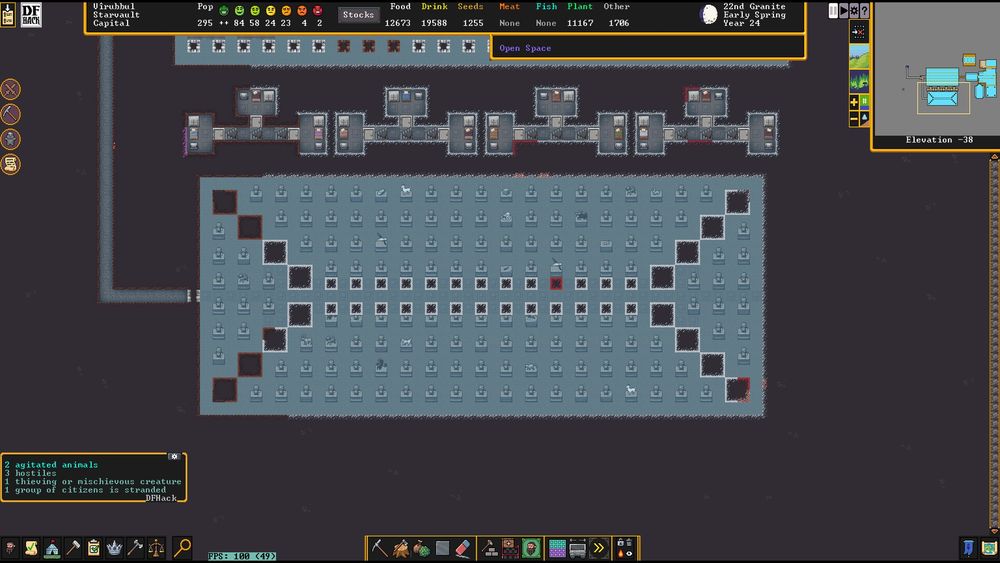Click 'thieving or mischievous creature' notification
The image size is (1000, 563).
pyautogui.click(x=93, y=481)
